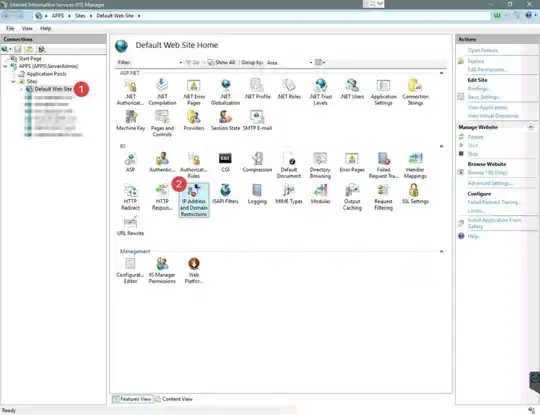Open the URL Rewrite feature
The image size is (540, 415).
(130, 226)
